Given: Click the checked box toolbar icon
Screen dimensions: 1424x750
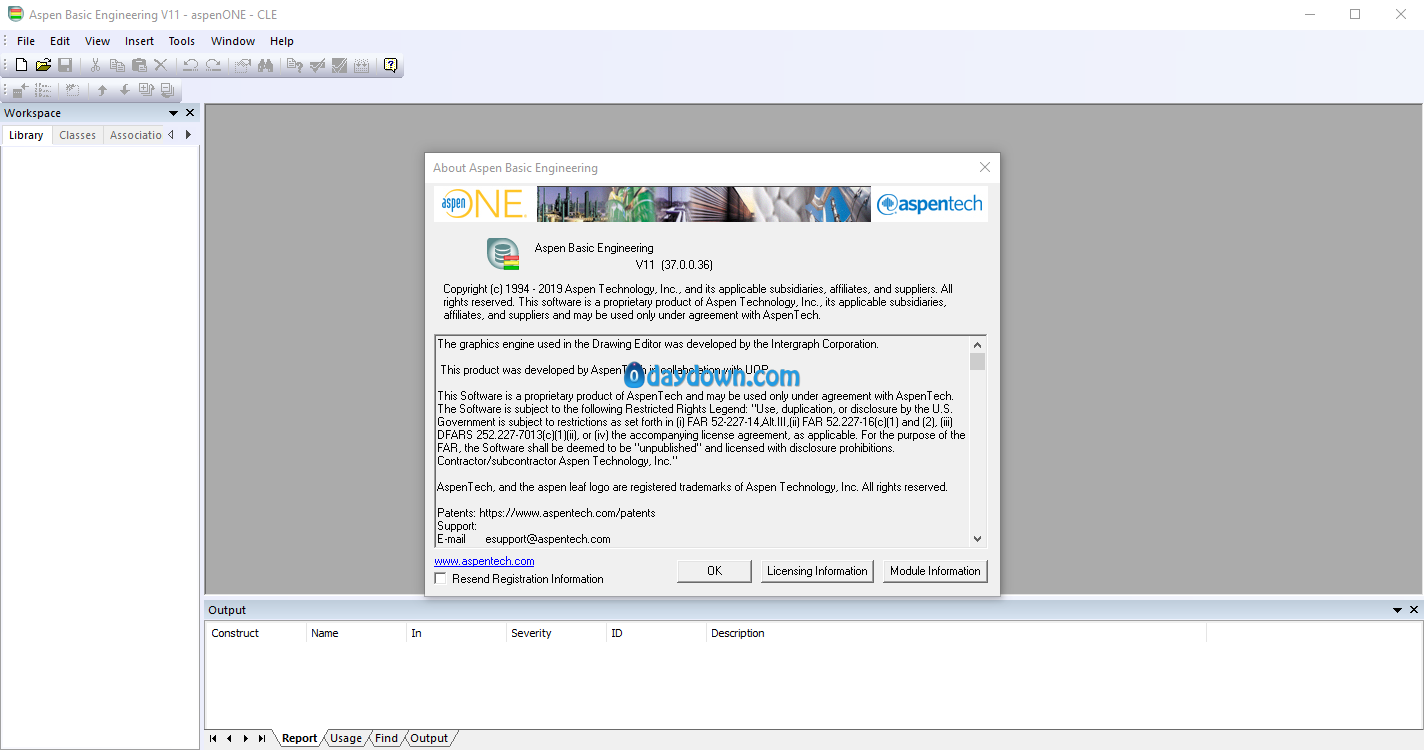Looking at the screenshot, I should pos(339,65).
